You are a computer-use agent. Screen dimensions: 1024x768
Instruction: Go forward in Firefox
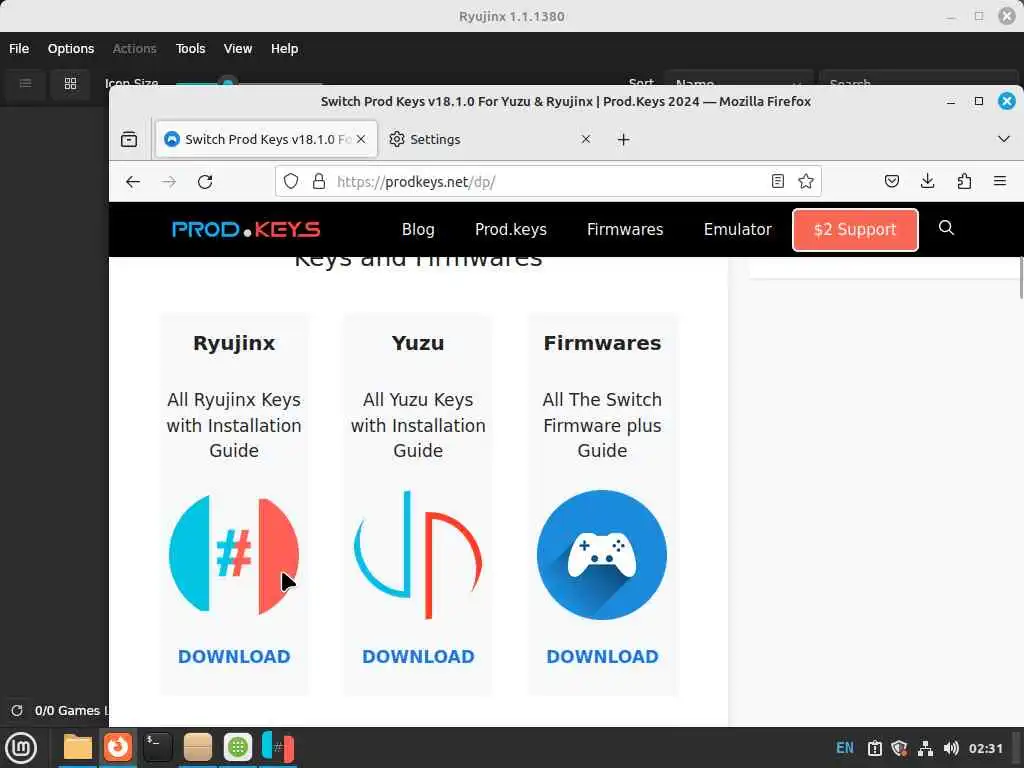tap(168, 182)
